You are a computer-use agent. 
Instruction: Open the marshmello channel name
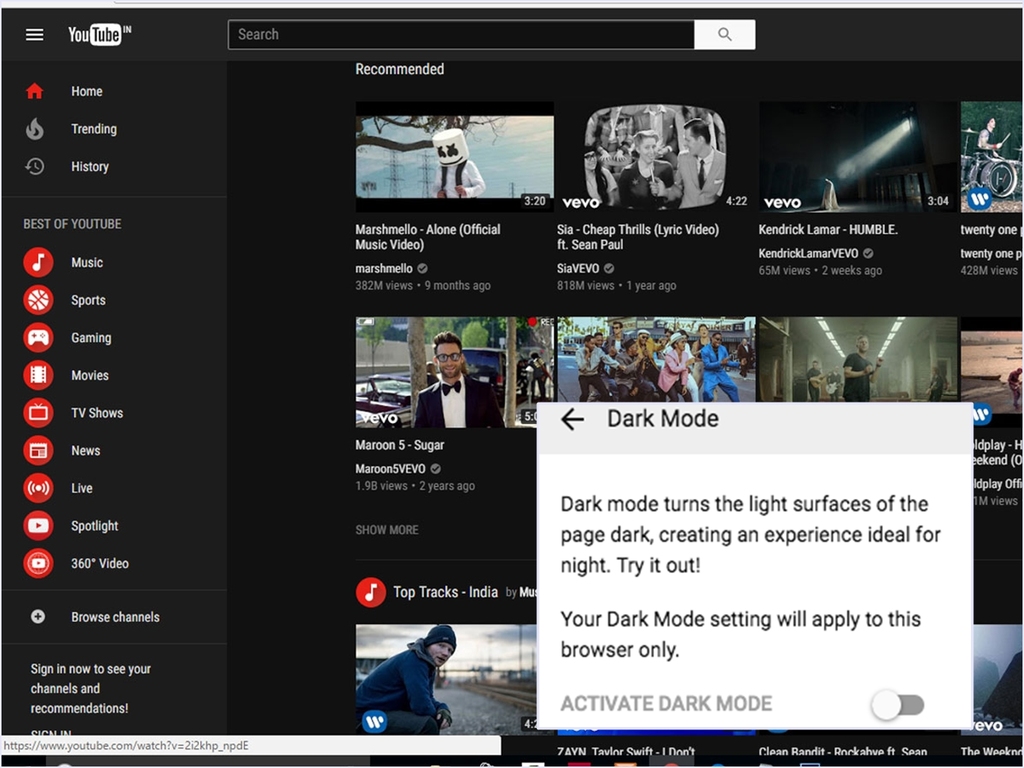tap(384, 268)
